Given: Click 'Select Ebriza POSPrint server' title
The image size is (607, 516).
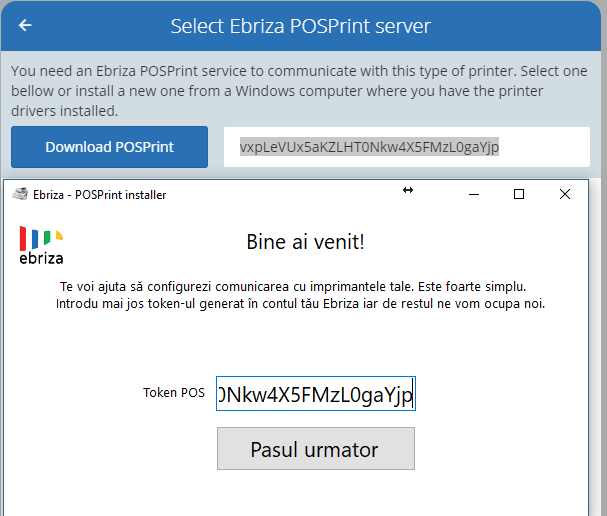Looking at the screenshot, I should [x=301, y=26].
